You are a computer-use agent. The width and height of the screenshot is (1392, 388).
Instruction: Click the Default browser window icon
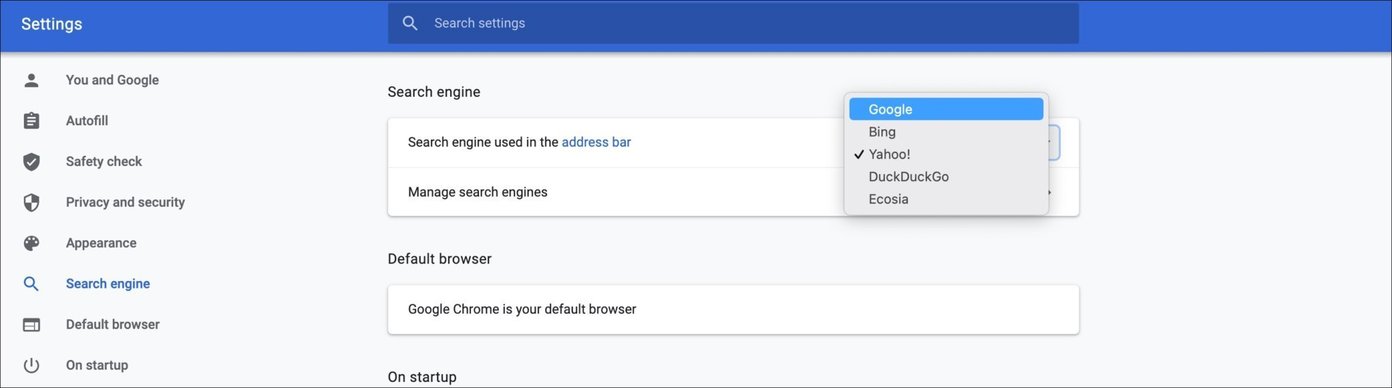pyautogui.click(x=31, y=325)
